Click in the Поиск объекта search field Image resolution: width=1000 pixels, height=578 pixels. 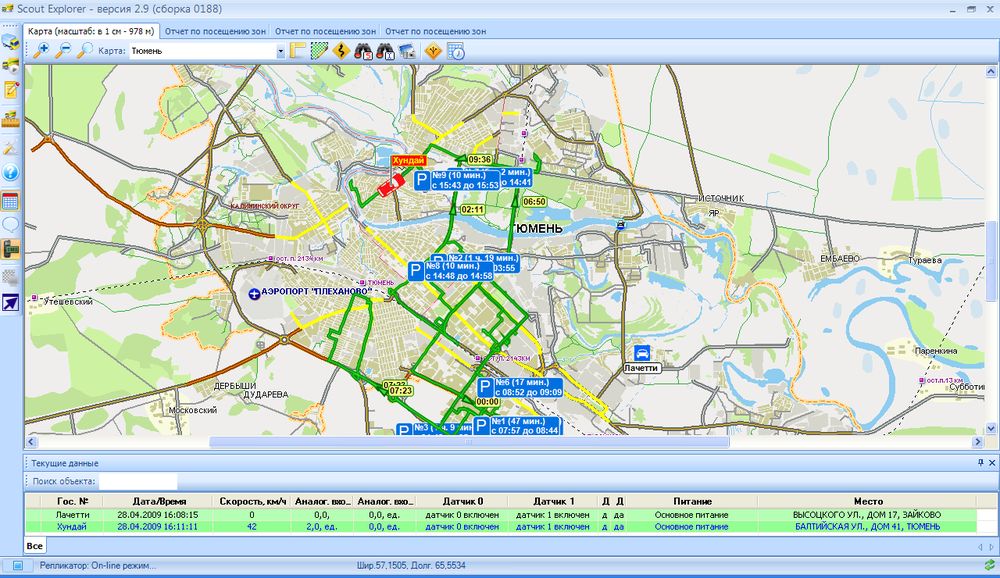pyautogui.click(x=138, y=481)
